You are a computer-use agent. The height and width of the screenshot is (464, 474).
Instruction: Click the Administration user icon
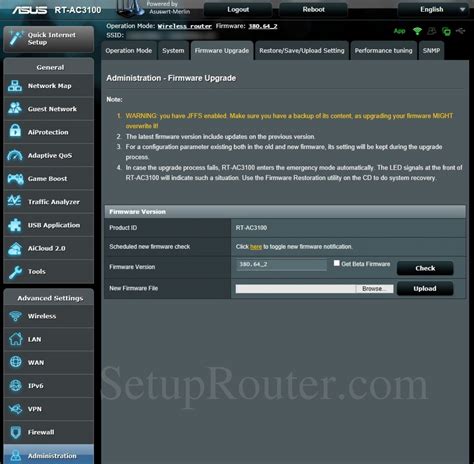15,456
